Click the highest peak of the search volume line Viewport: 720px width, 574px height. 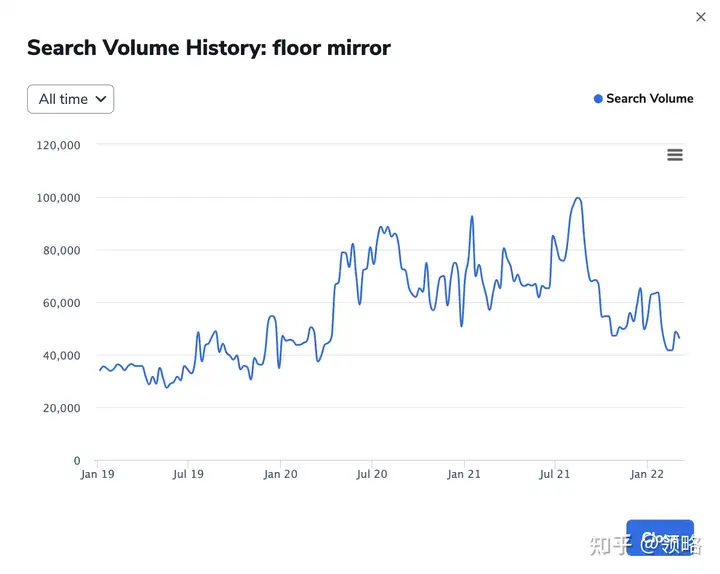pos(578,198)
